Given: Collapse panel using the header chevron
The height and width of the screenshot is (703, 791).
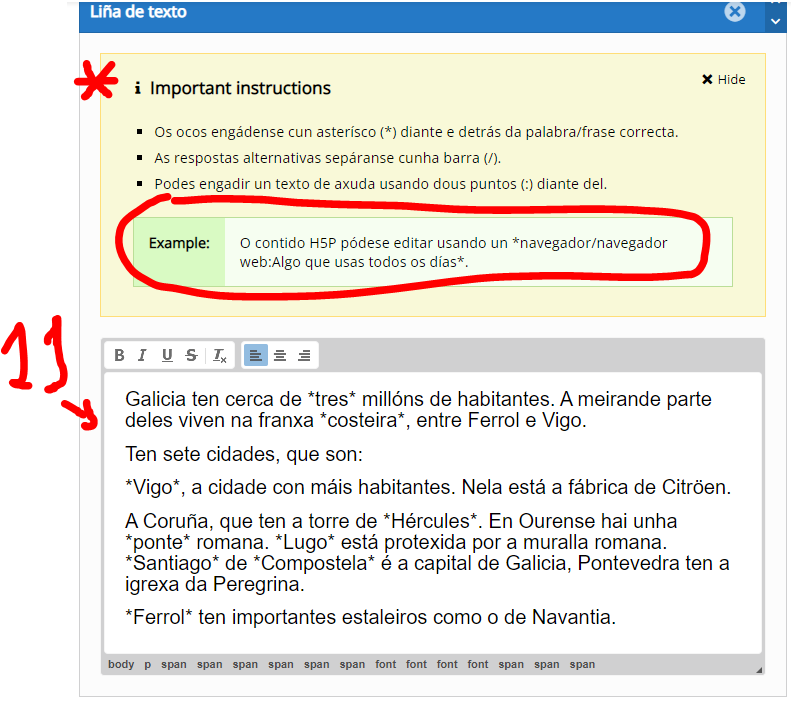Looking at the screenshot, I should 775,20.
